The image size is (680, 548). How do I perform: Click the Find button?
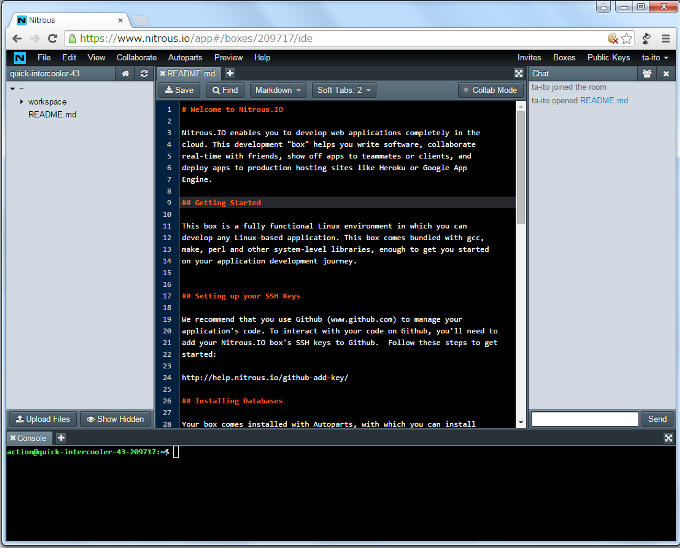pyautogui.click(x=225, y=90)
